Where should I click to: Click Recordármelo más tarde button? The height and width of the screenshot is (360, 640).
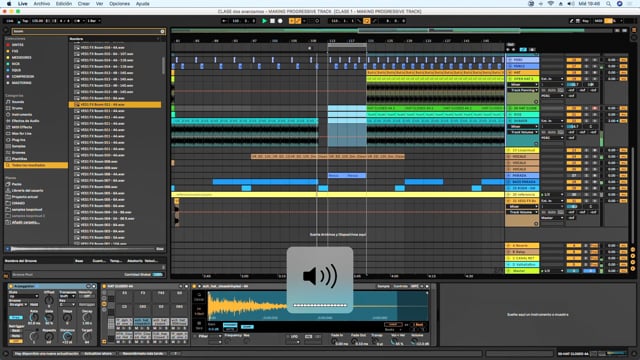click(x=143, y=353)
